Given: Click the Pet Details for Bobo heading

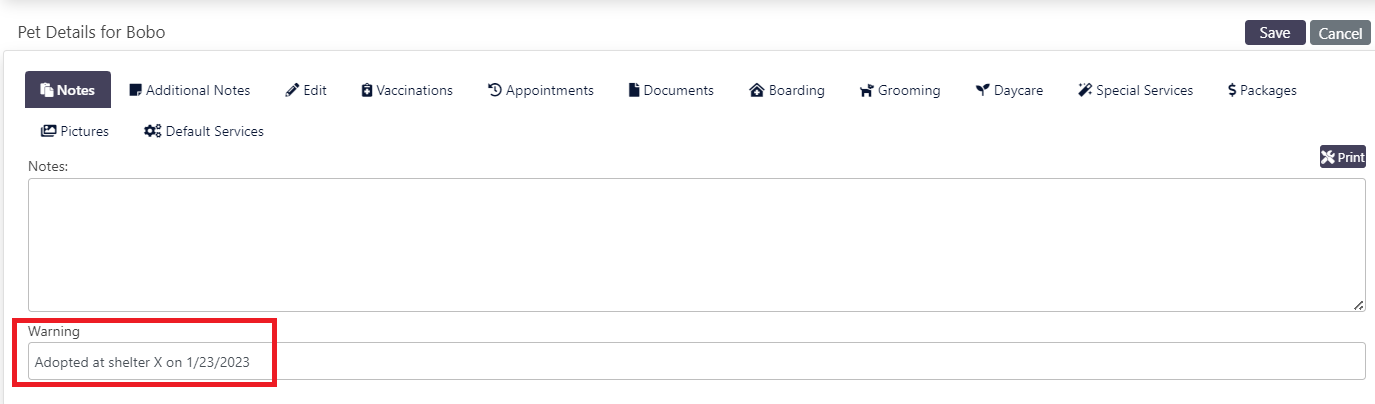Looking at the screenshot, I should pos(92,33).
